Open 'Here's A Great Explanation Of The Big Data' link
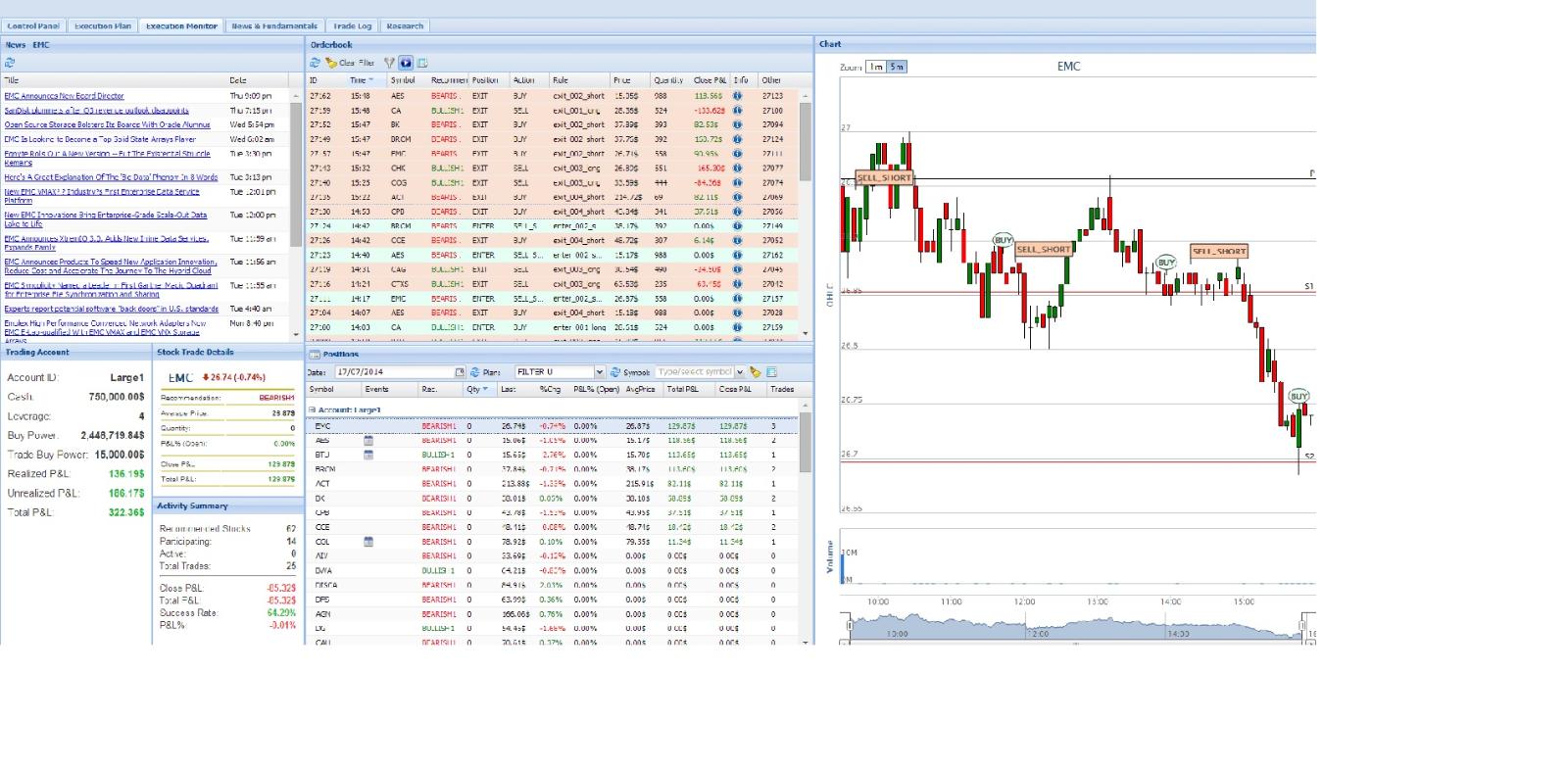The width and height of the screenshot is (1568, 769). [x=112, y=177]
